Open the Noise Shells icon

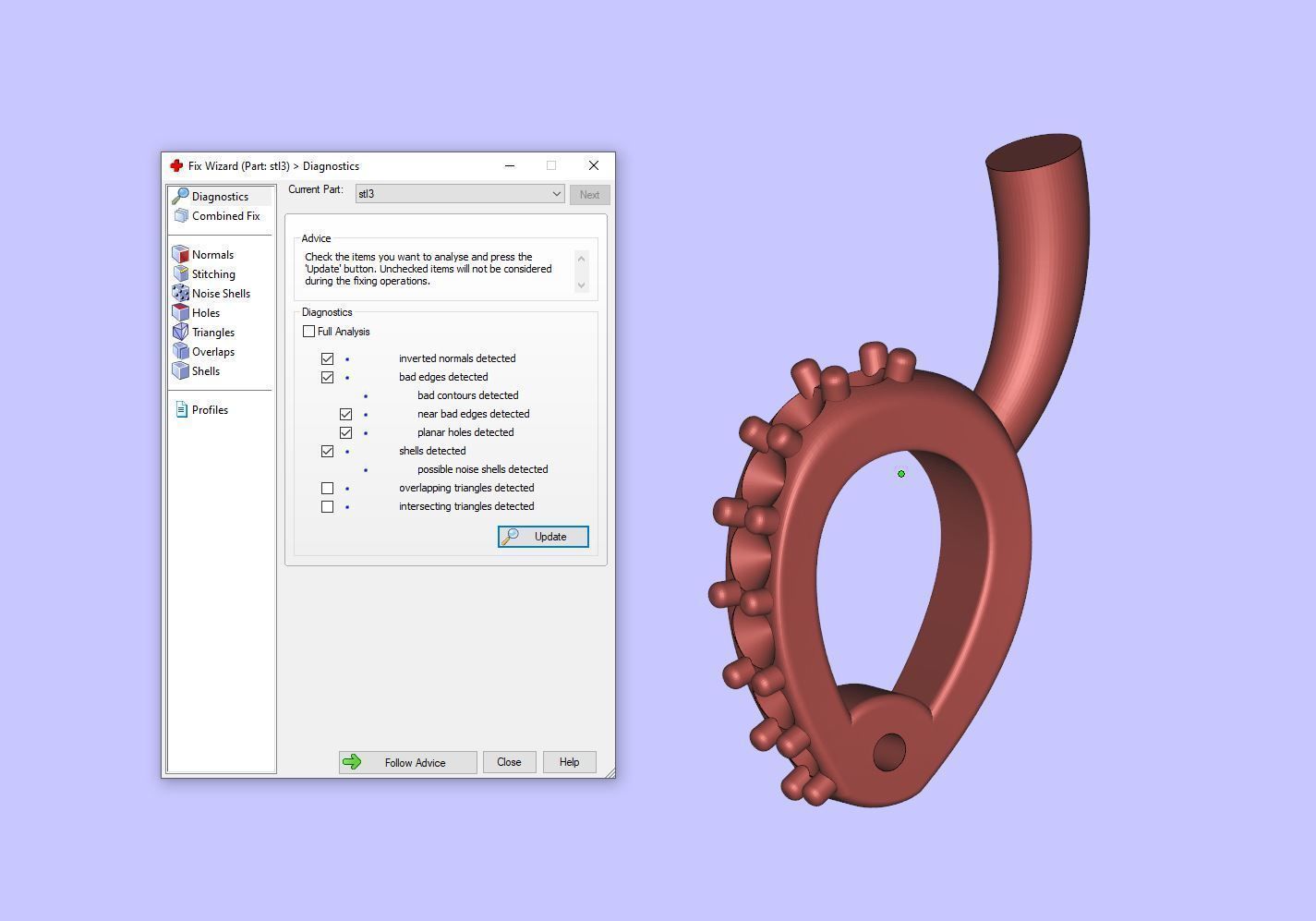pyautogui.click(x=181, y=294)
